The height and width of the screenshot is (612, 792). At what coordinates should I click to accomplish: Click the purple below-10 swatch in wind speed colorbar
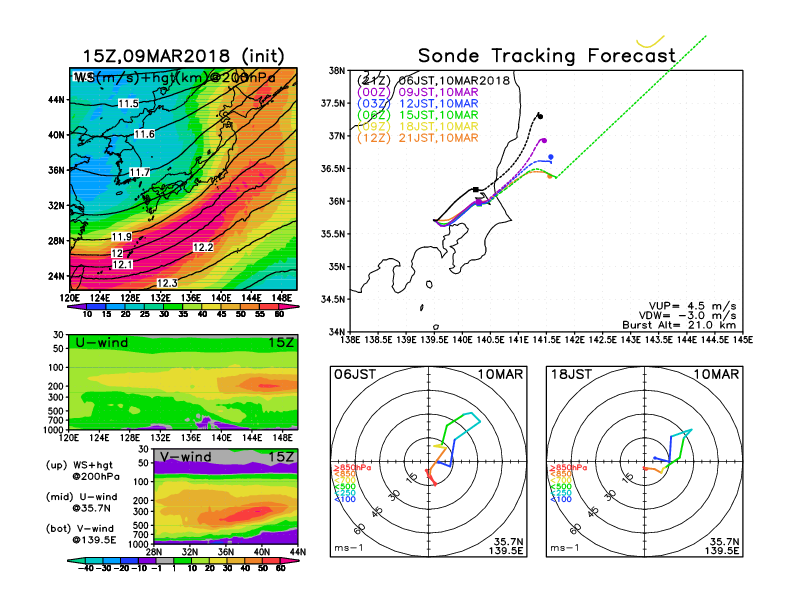(x=77, y=307)
